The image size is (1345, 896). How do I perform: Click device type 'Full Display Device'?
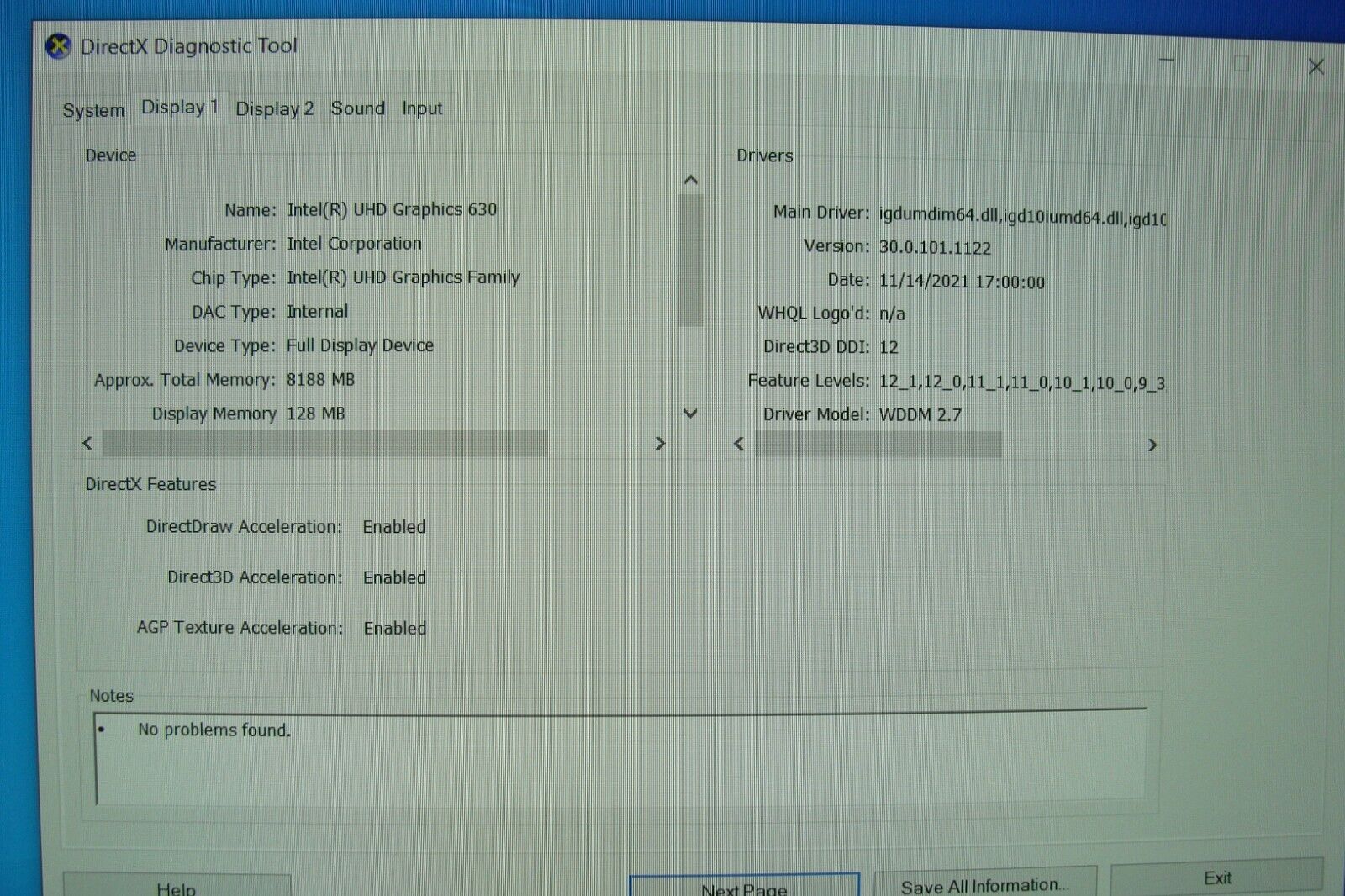360,345
